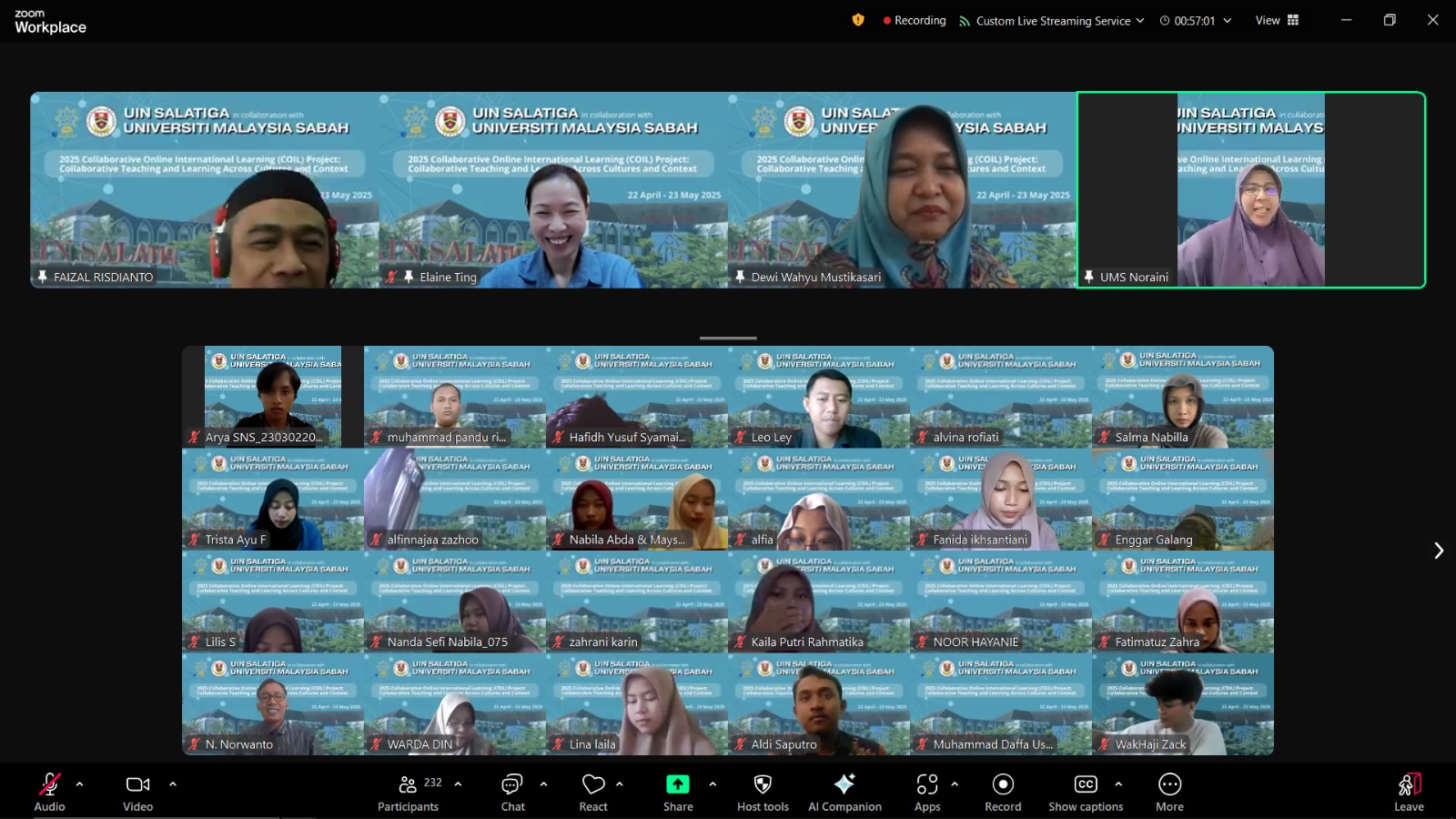
Task: Open the React emoji menu
Action: tap(593, 792)
